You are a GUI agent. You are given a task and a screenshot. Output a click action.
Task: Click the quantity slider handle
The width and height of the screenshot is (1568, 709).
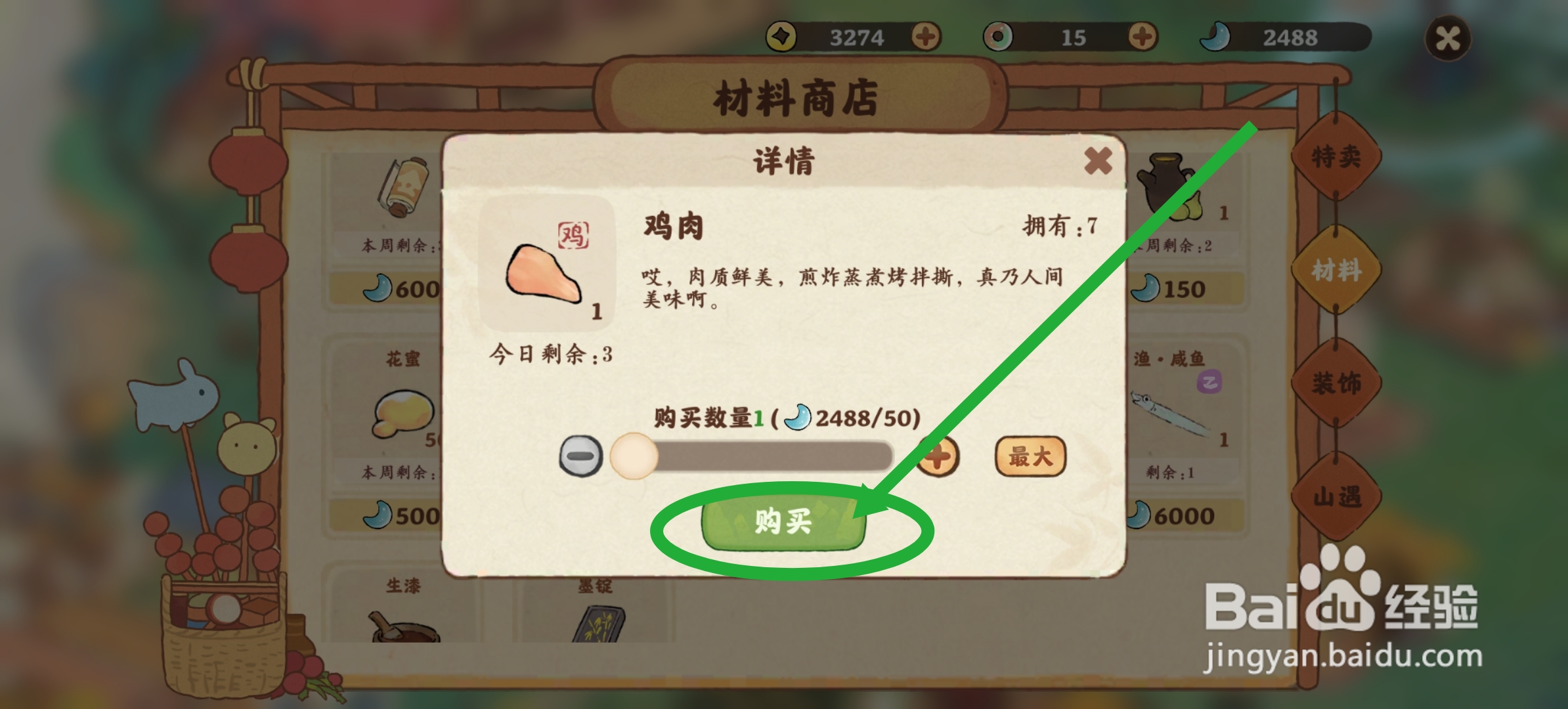[634, 456]
